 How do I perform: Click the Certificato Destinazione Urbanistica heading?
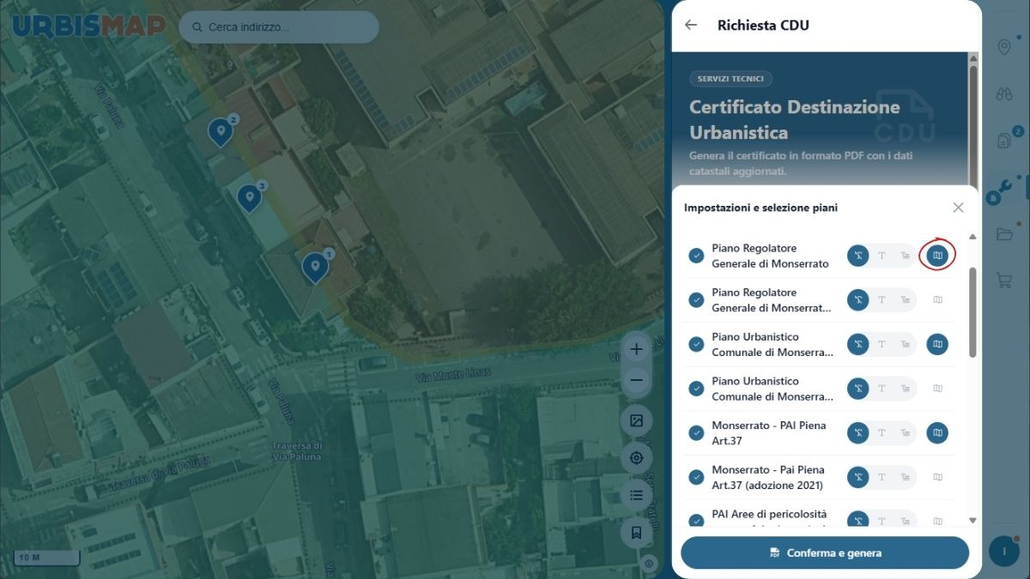[794, 120]
